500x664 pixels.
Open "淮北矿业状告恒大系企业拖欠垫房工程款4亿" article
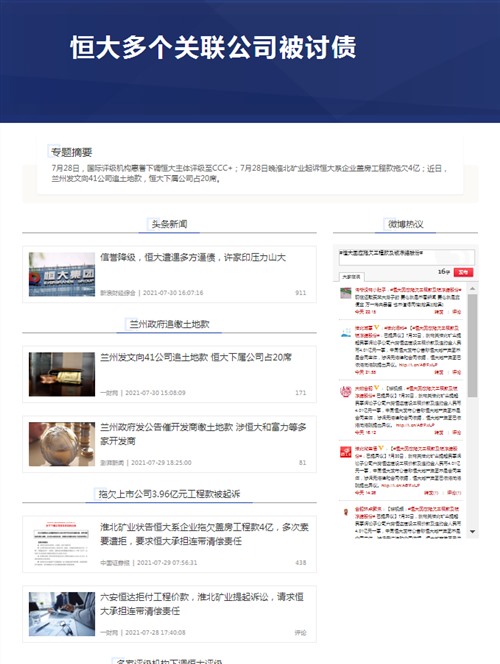pos(204,534)
